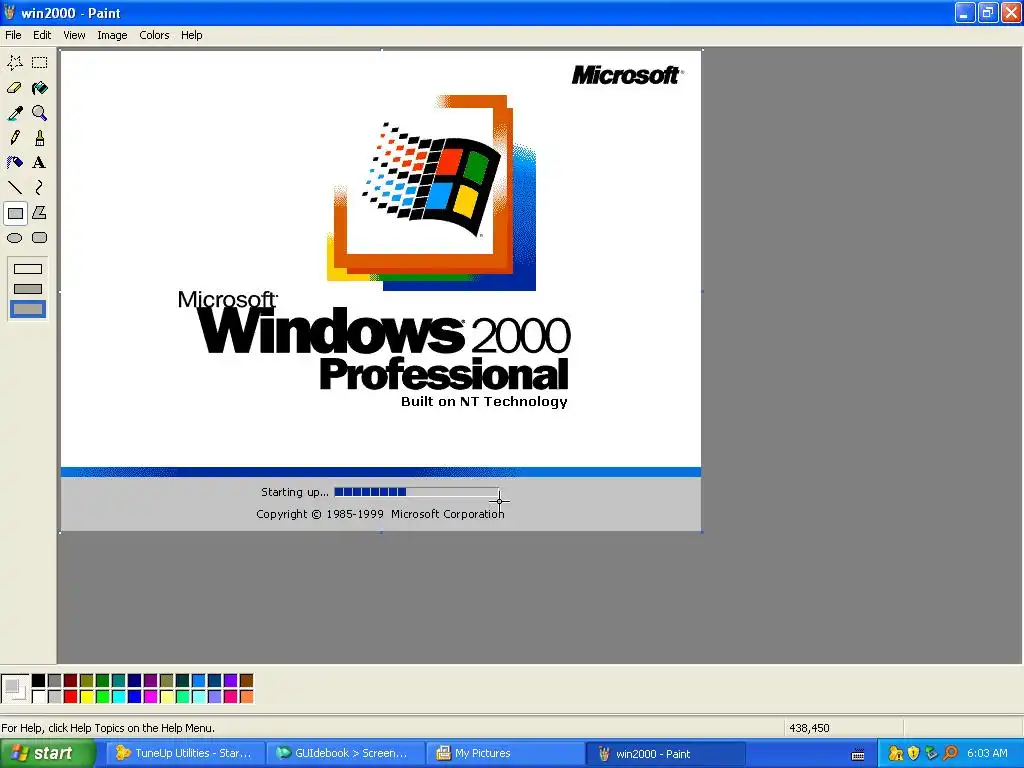Pick the black color swatch

pos(39,680)
